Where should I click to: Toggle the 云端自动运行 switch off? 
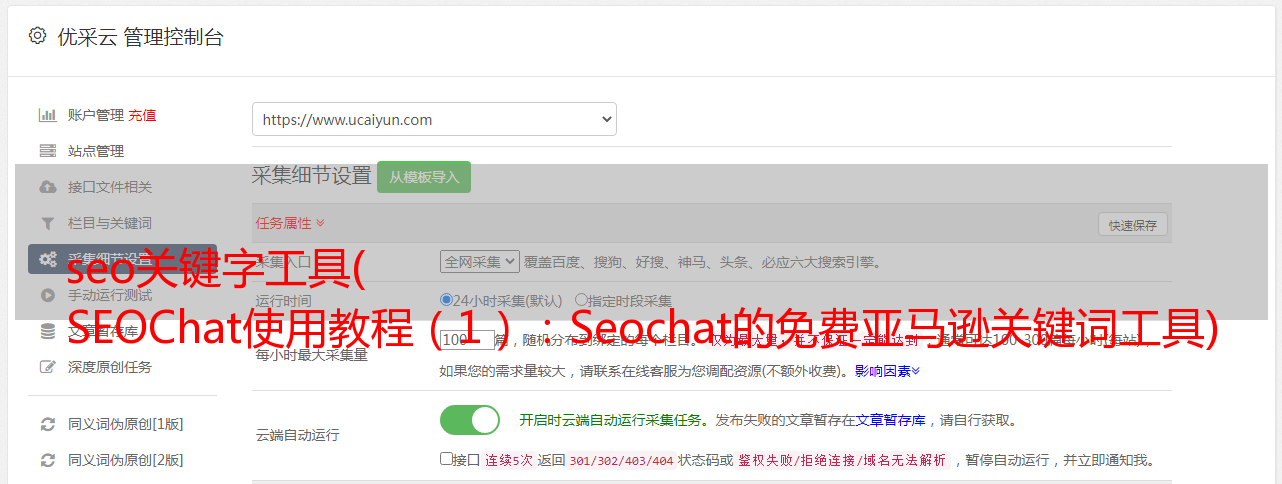[469, 420]
